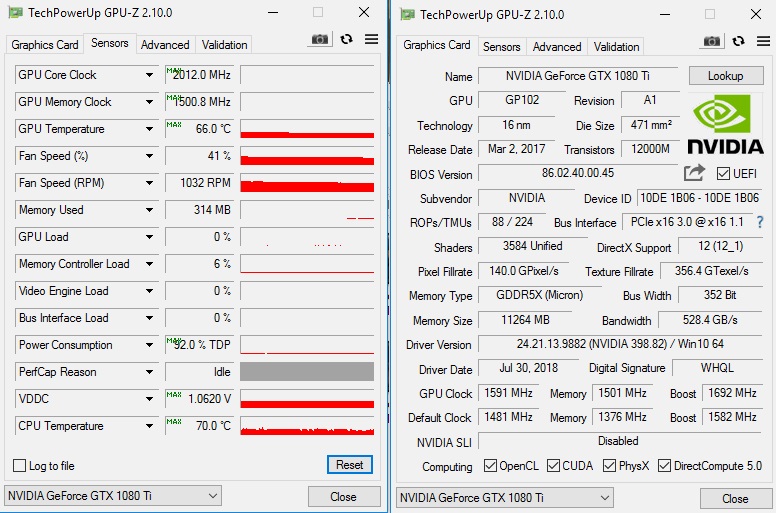The height and width of the screenshot is (513, 776).
Task: Click Close button in Sensors window
Action: click(343, 497)
